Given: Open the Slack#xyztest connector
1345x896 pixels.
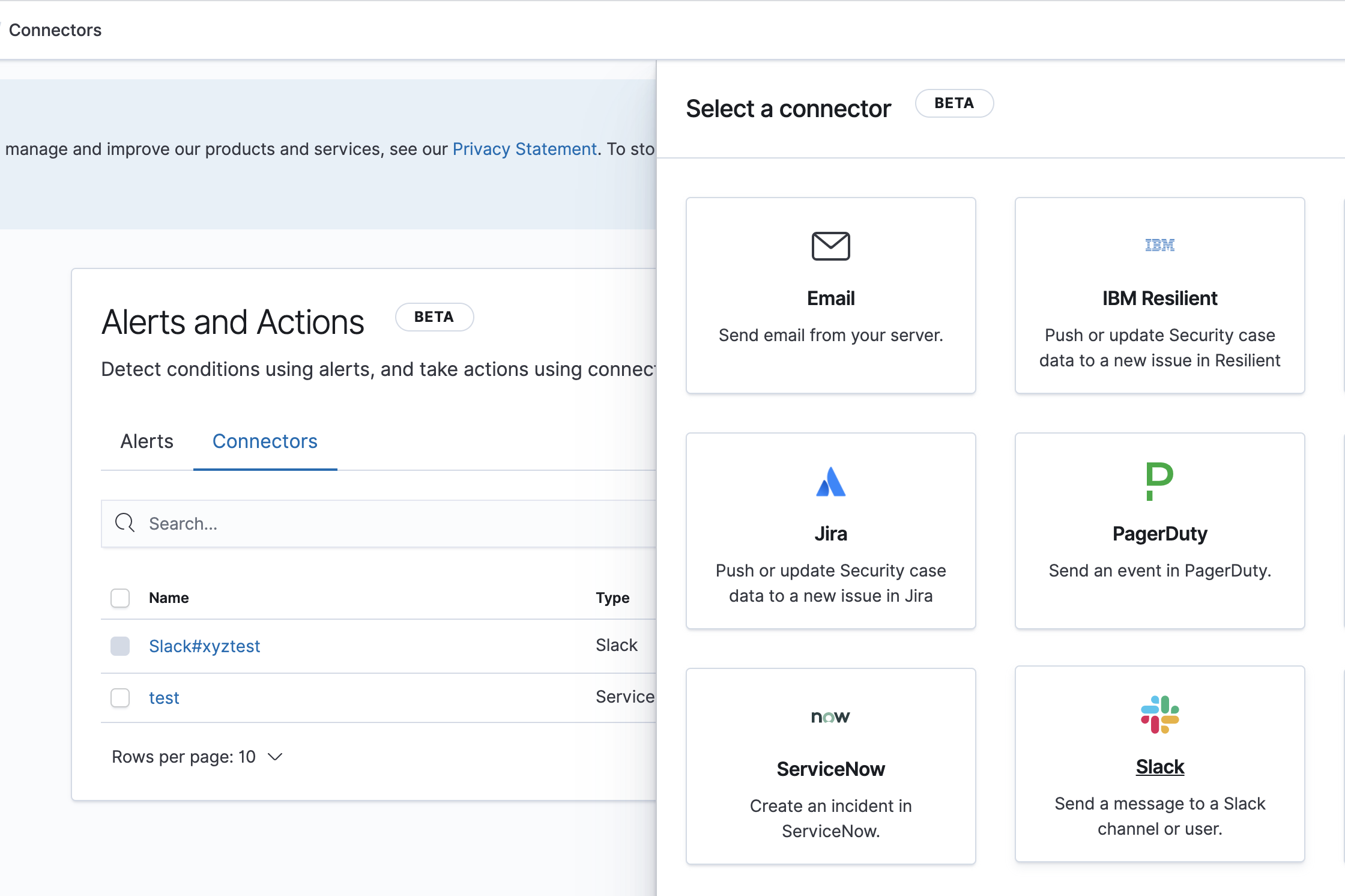Looking at the screenshot, I should tap(204, 646).
